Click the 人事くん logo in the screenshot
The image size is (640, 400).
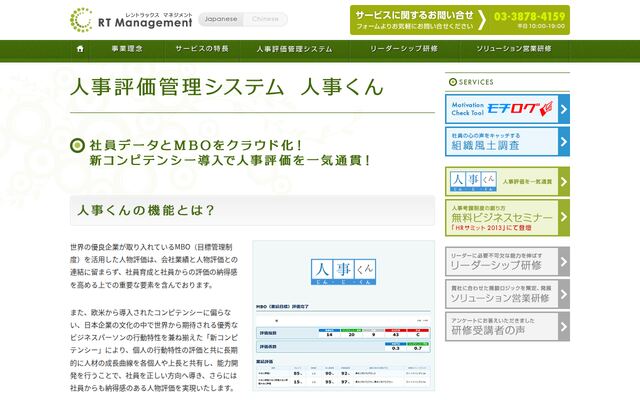(343, 271)
